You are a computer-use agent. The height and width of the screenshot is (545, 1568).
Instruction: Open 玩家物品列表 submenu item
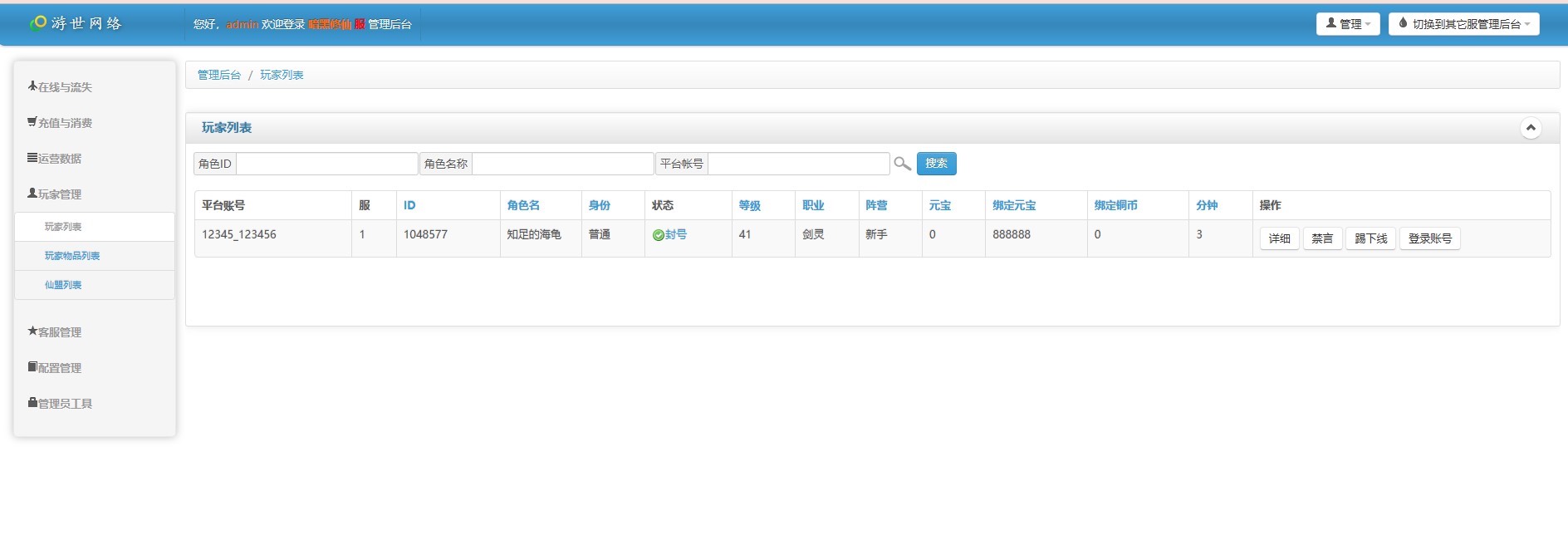95,256
